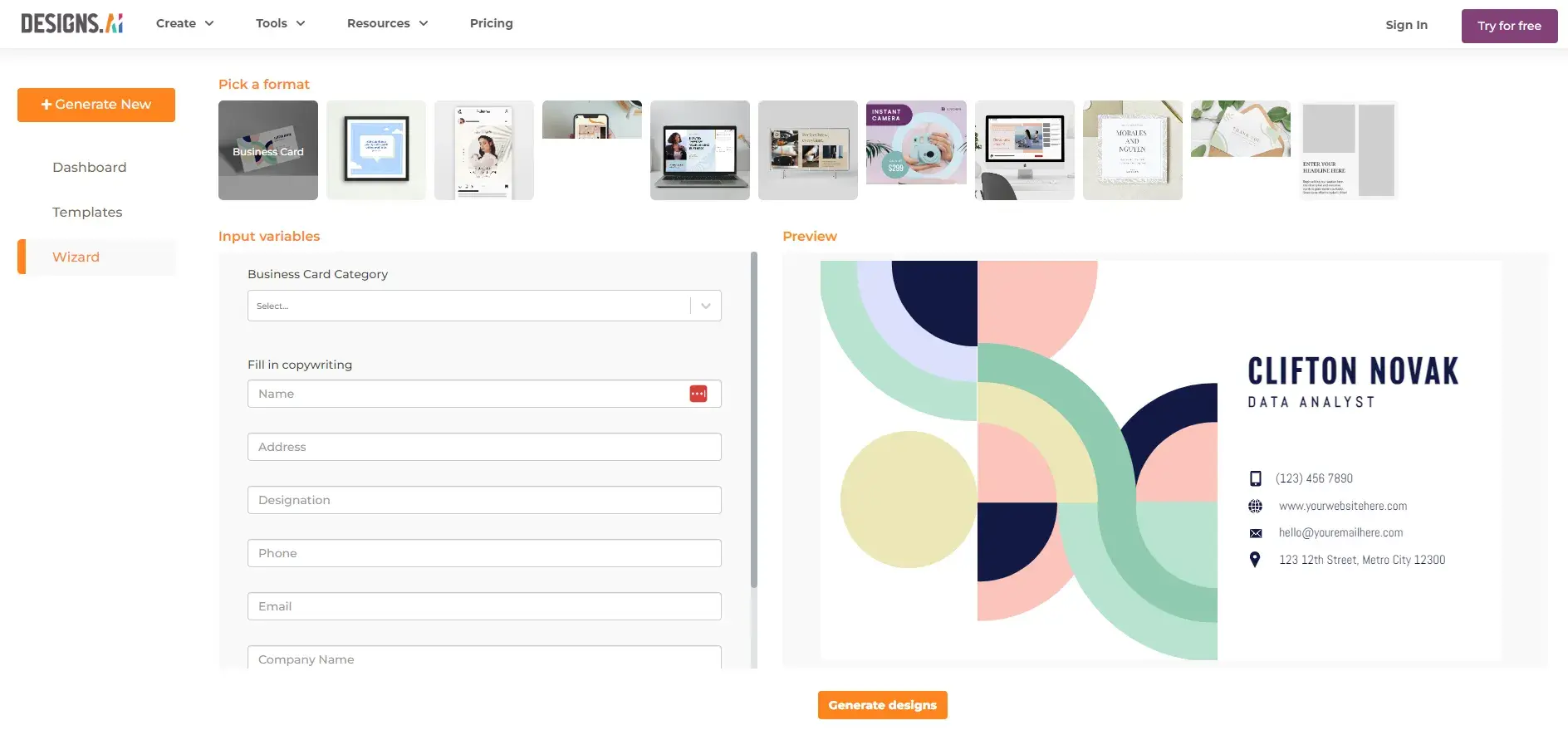This screenshot has width=1568, height=730.
Task: Select the social post portrait format thumbnail
Action: pos(484,150)
